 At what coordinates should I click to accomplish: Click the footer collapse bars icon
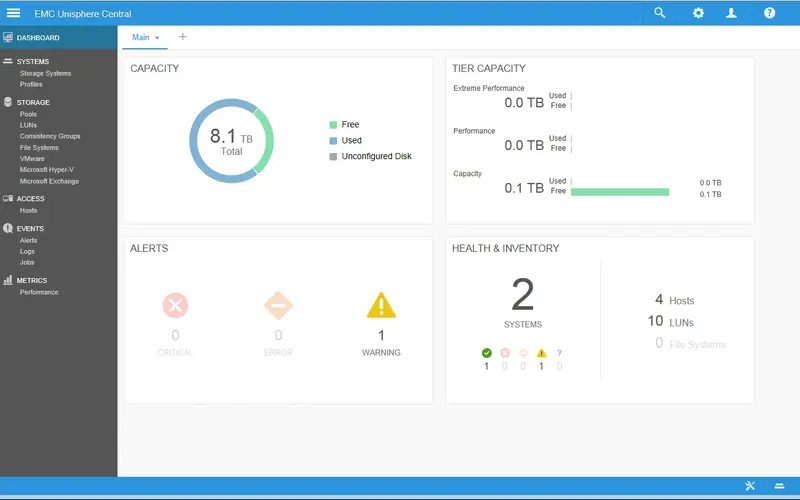point(779,486)
